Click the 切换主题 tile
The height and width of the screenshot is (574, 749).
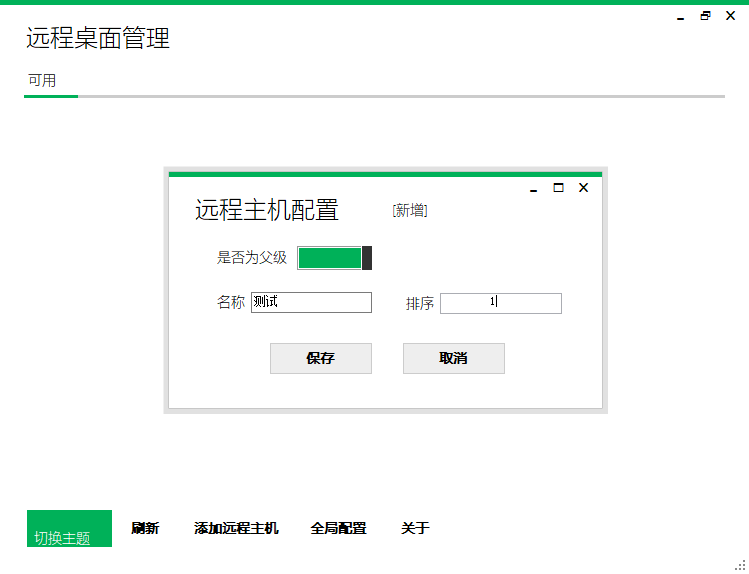69,528
